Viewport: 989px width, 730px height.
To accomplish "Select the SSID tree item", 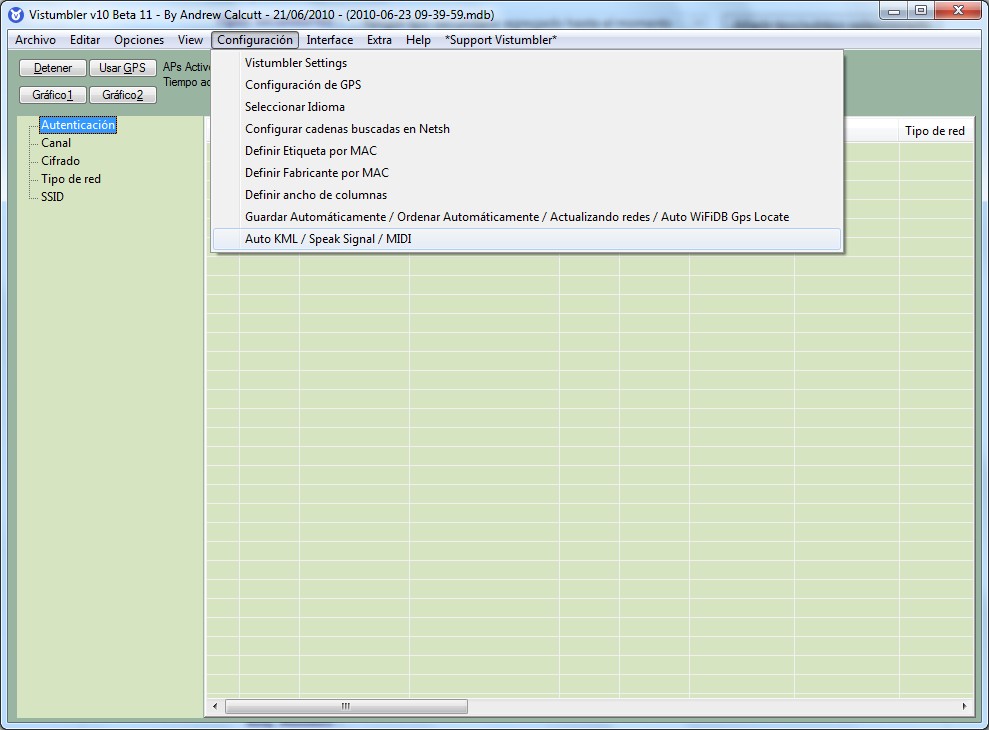I will tap(52, 197).
